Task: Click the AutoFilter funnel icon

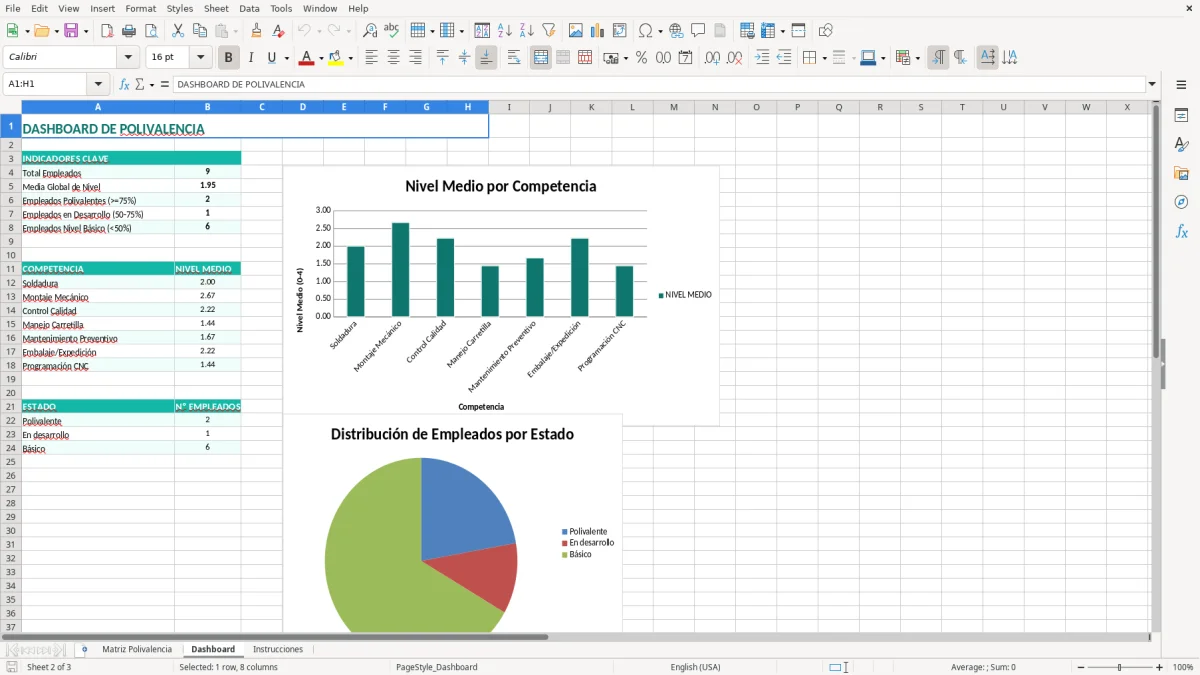Action: tap(549, 31)
